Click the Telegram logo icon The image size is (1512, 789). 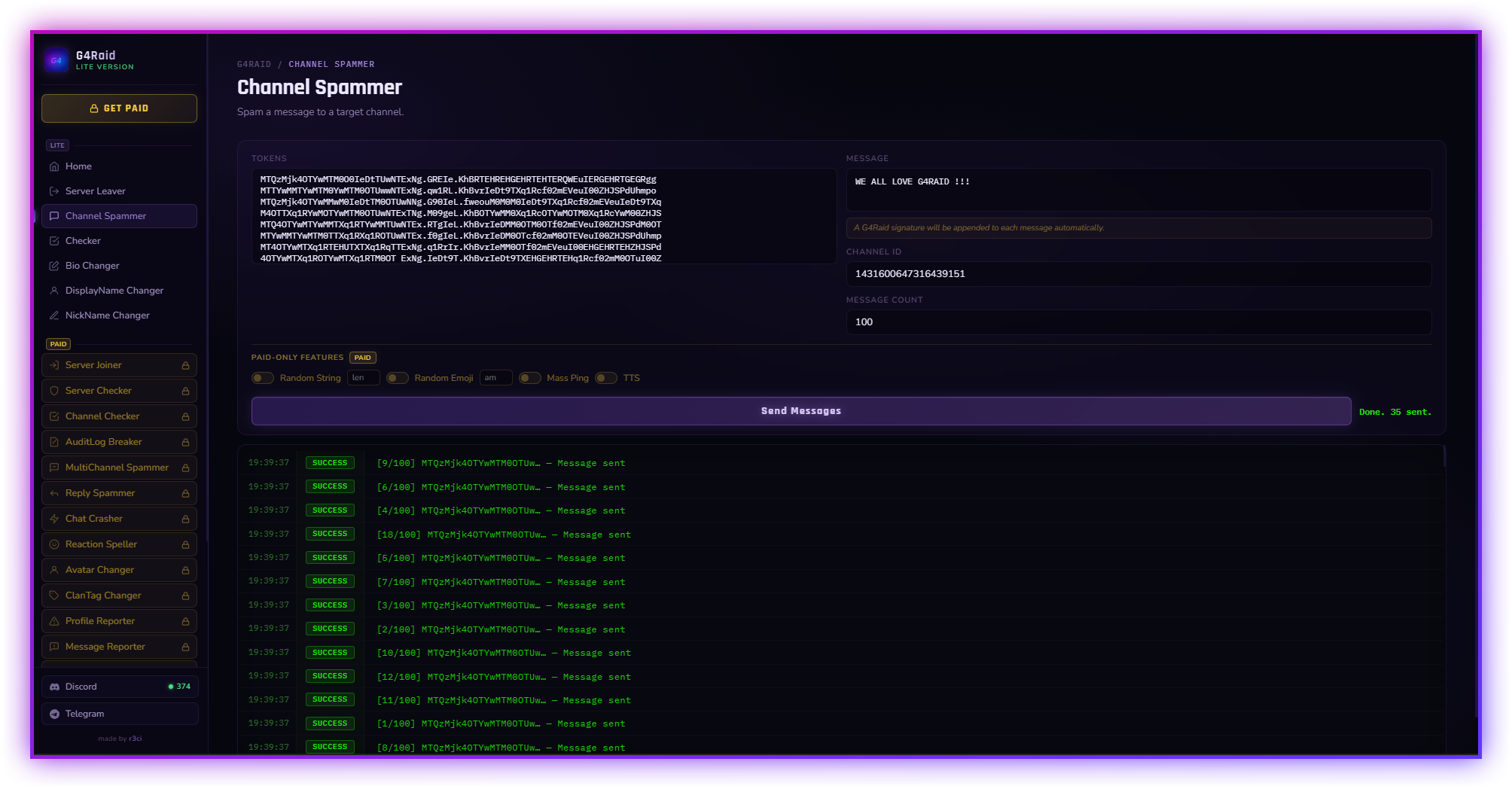tap(54, 714)
